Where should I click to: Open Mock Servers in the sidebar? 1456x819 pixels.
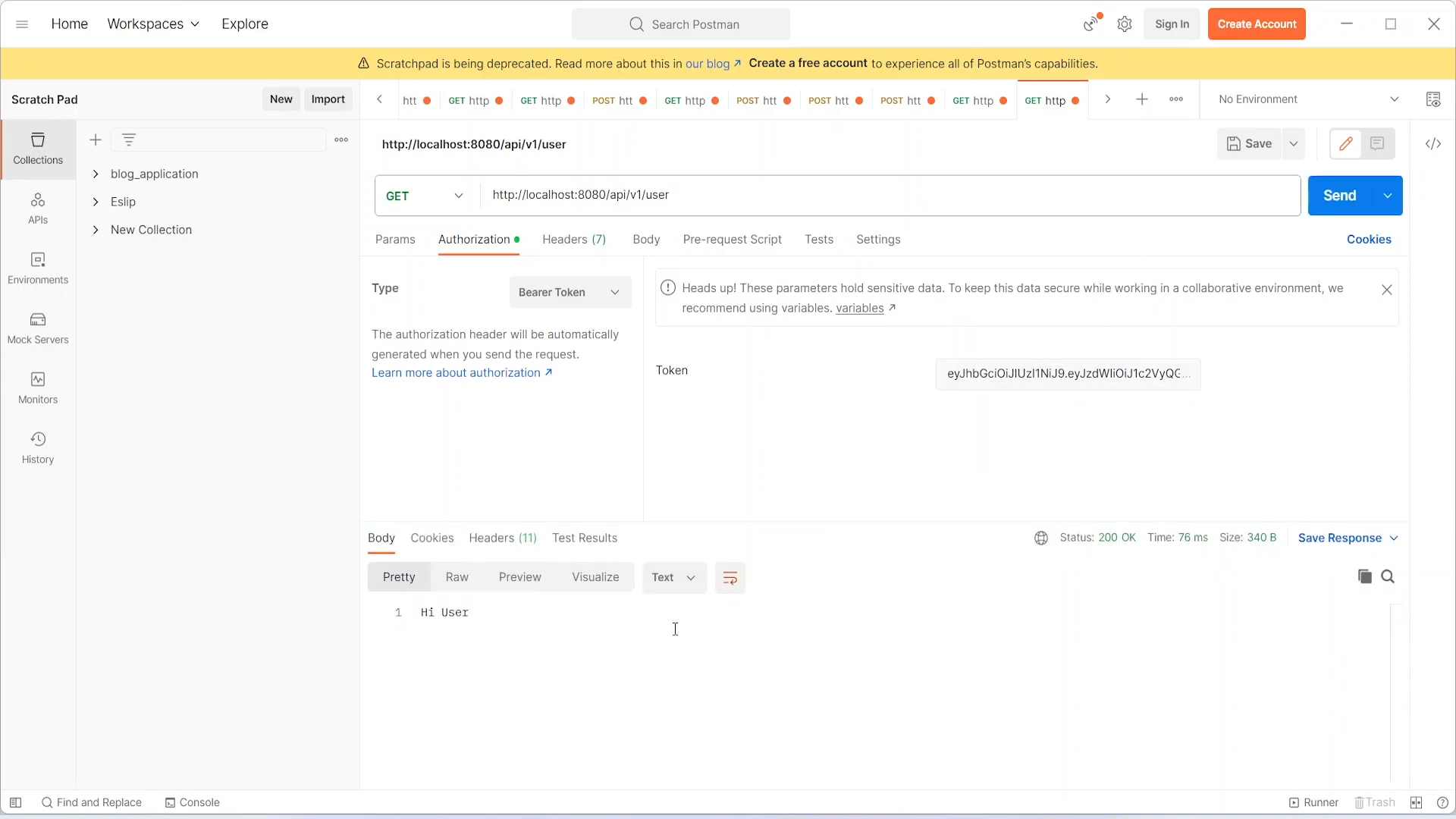(x=38, y=328)
